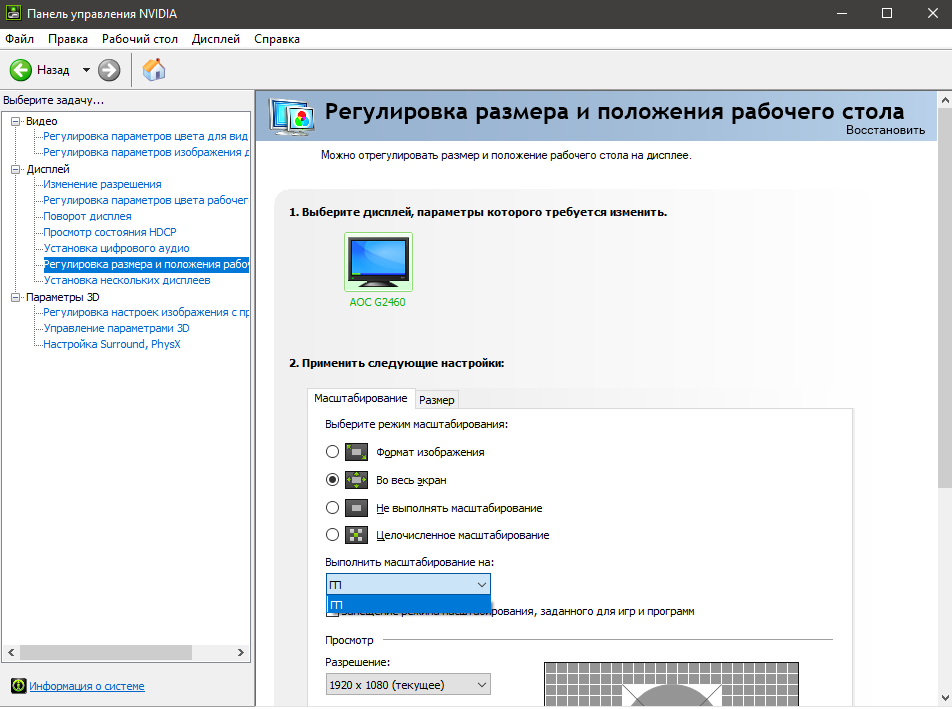Open Настройка Surround, PhysX in the tree
The height and width of the screenshot is (709, 952).
(x=112, y=344)
